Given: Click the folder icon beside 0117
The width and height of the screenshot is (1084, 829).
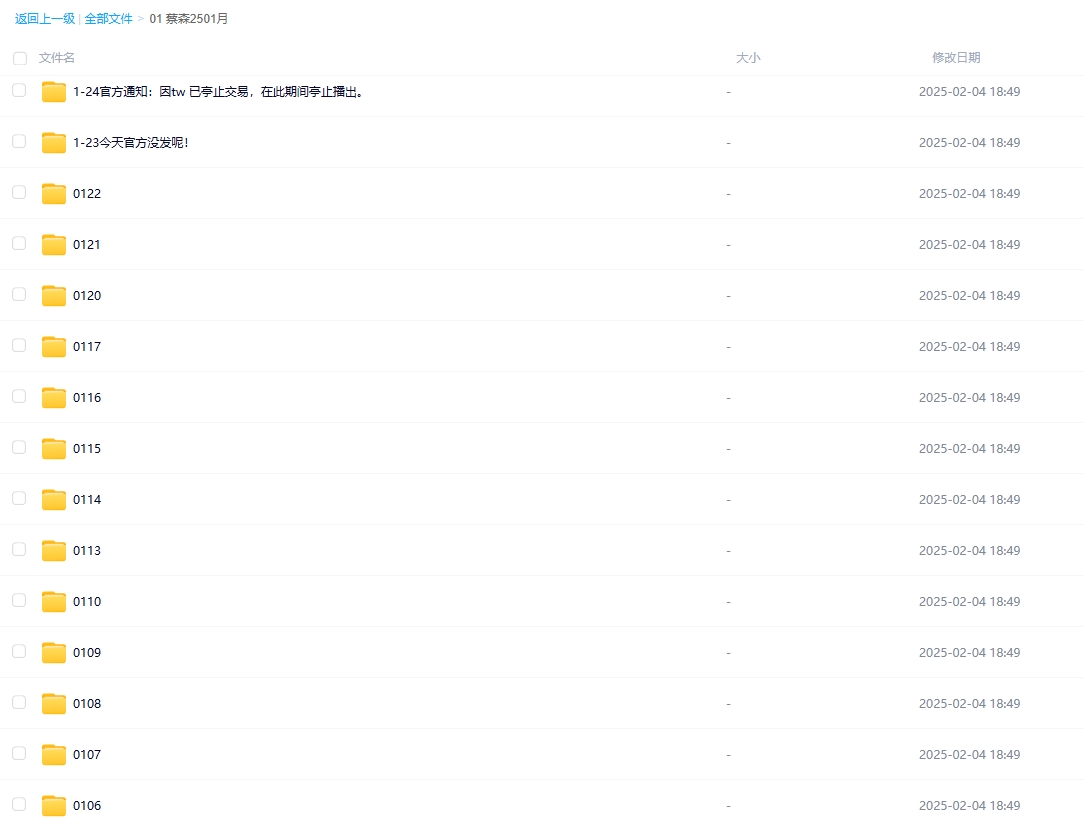Looking at the screenshot, I should 53,345.
